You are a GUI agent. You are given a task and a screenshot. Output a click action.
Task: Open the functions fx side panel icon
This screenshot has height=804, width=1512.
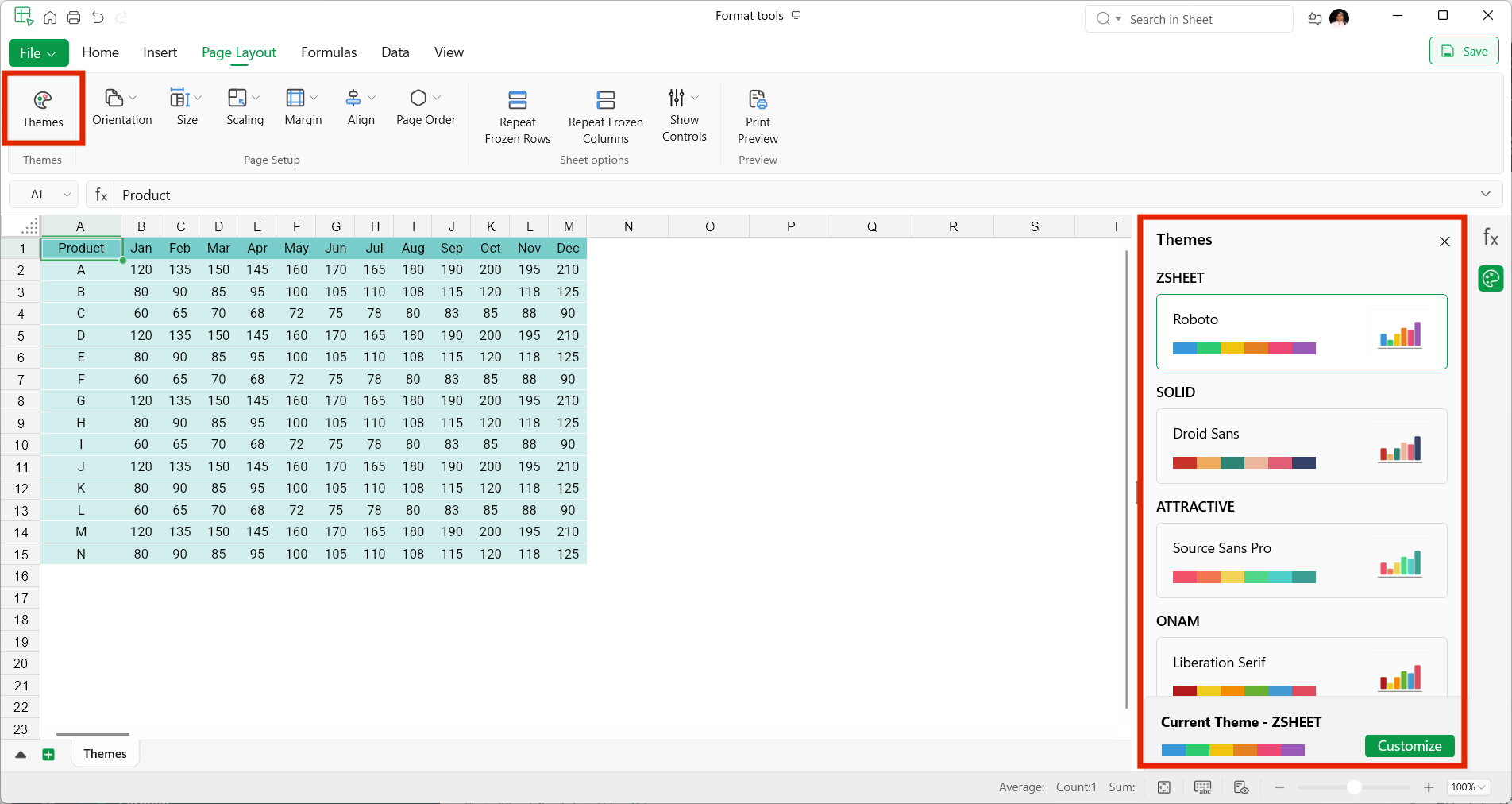pyautogui.click(x=1491, y=238)
